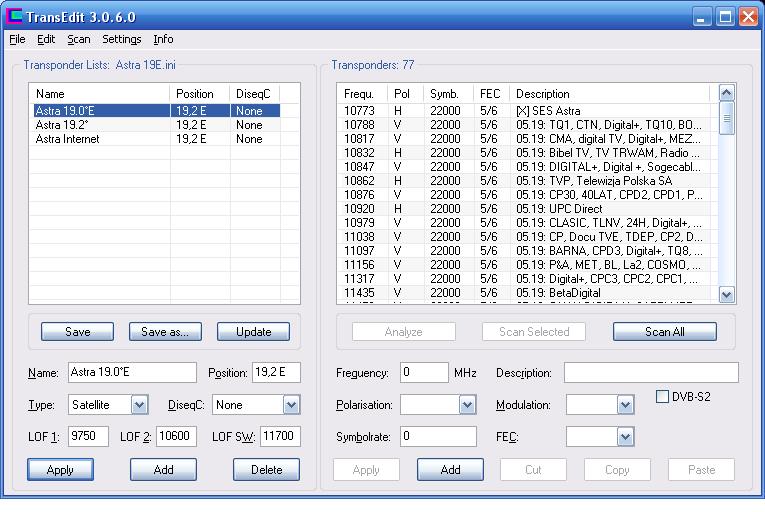Expand the DiseqC dropdown showing None
The height and width of the screenshot is (512, 765).
click(x=291, y=405)
